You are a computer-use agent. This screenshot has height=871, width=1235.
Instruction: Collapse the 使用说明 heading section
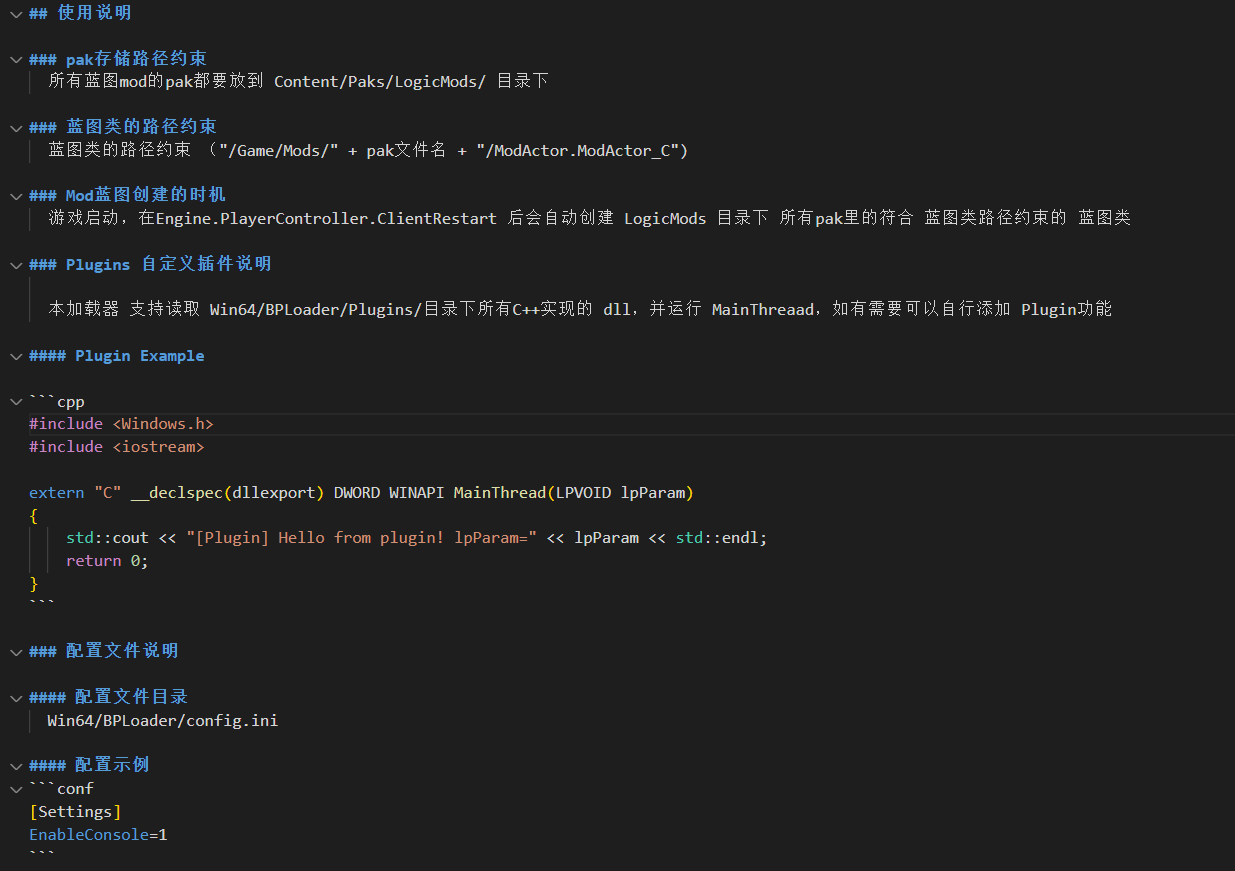tap(15, 13)
